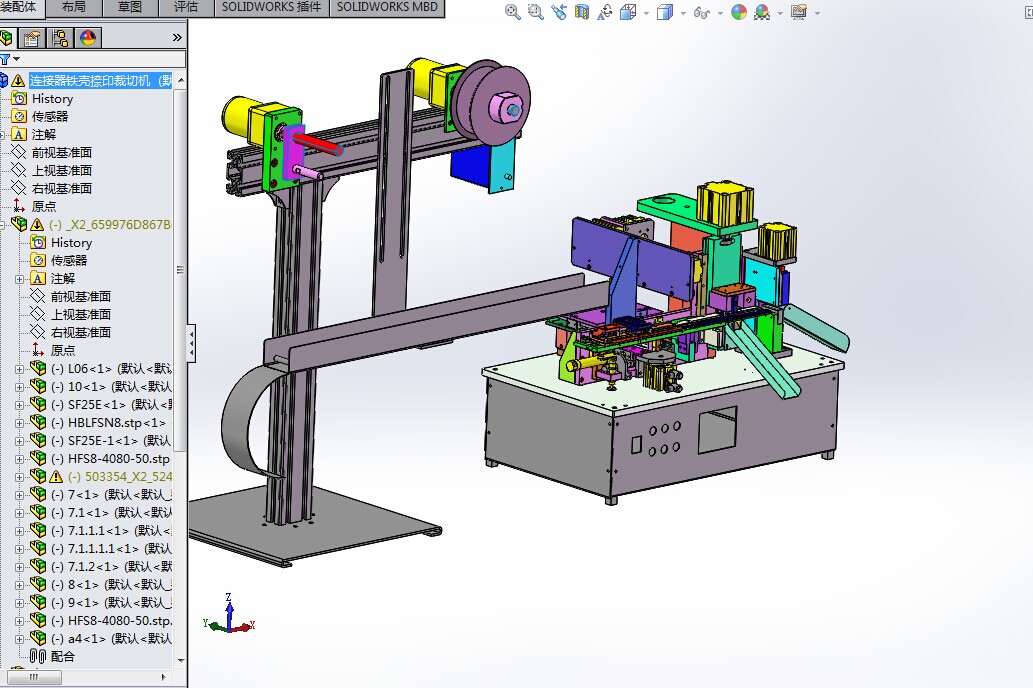Select the Zoom to Area tool

pos(536,12)
